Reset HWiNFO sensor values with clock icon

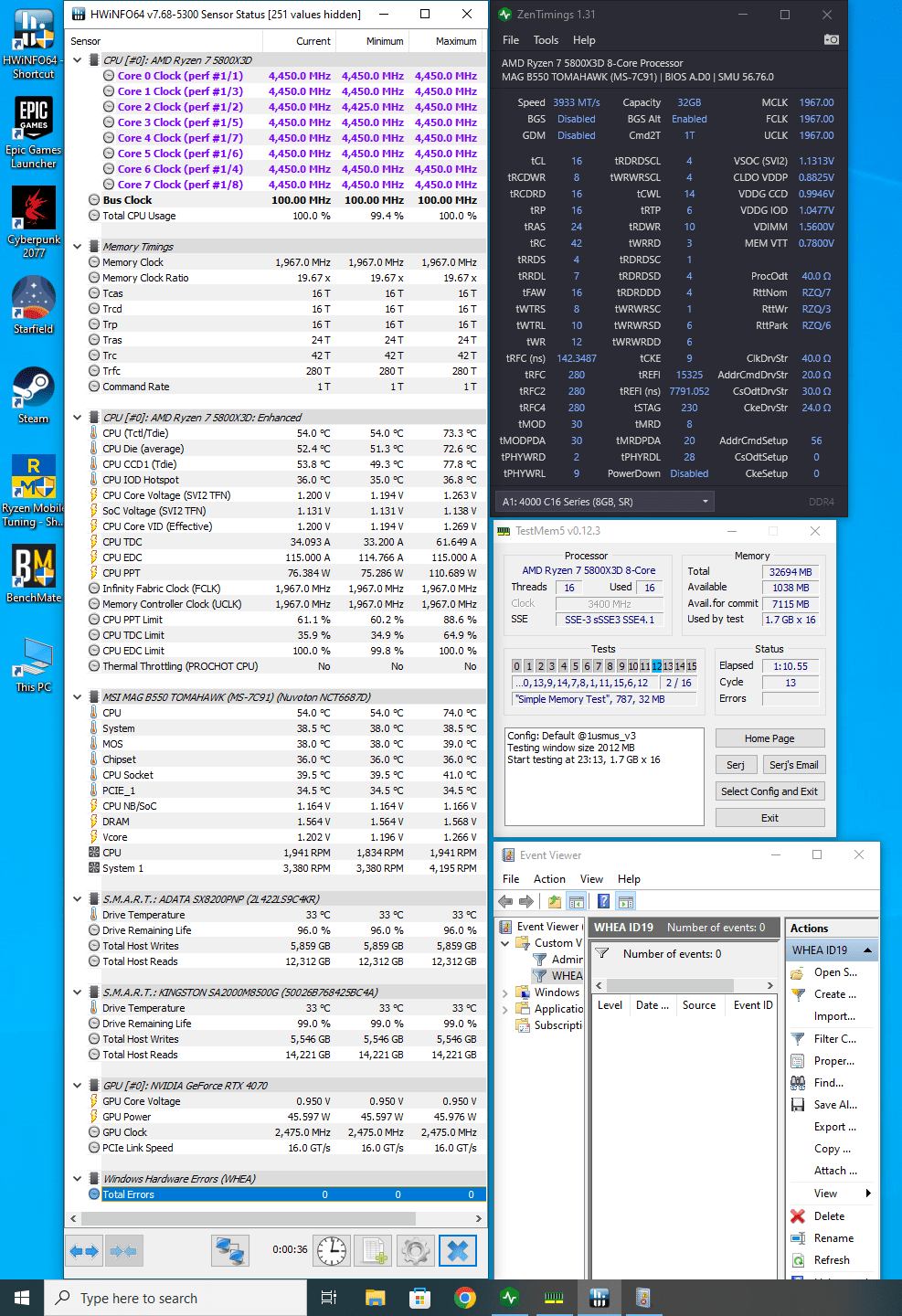332,1250
